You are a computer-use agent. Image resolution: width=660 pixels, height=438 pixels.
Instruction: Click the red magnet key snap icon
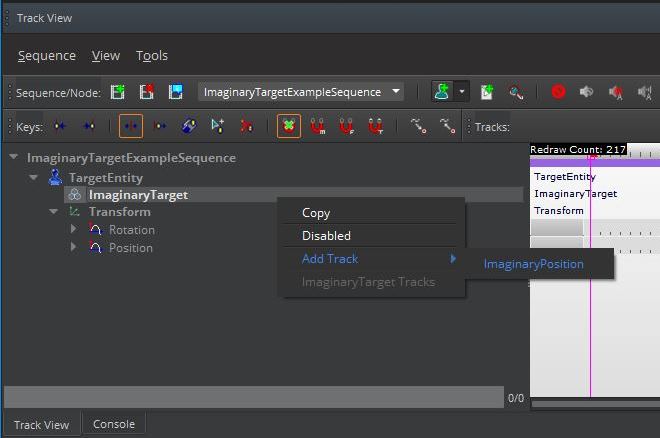click(319, 127)
